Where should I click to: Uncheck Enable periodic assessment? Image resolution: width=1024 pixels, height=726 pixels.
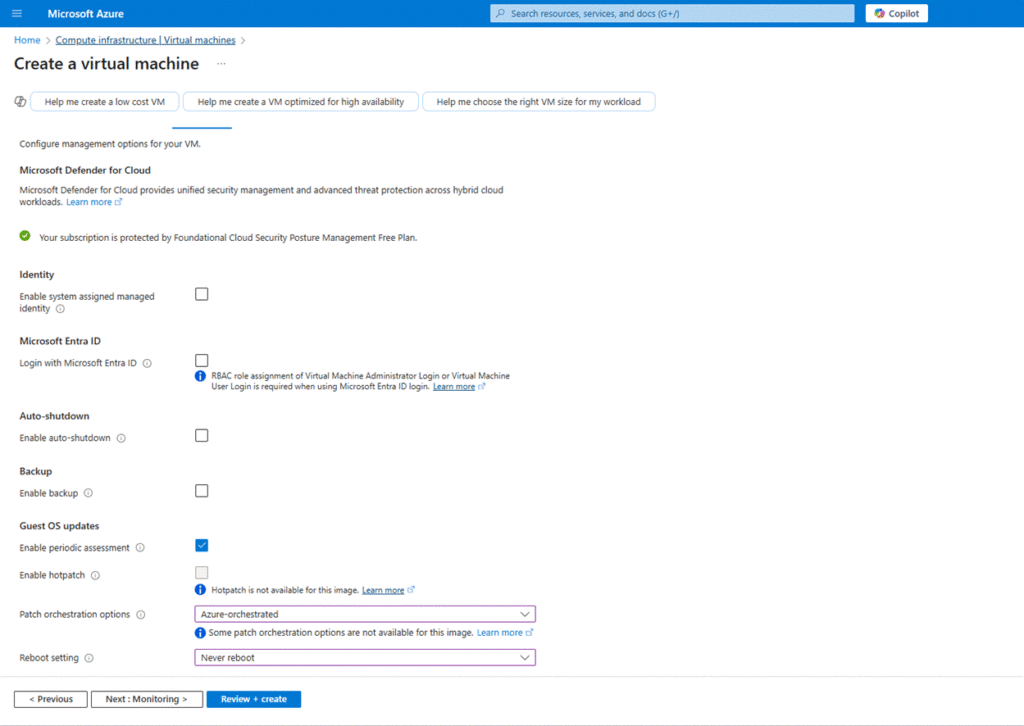pyautogui.click(x=202, y=545)
